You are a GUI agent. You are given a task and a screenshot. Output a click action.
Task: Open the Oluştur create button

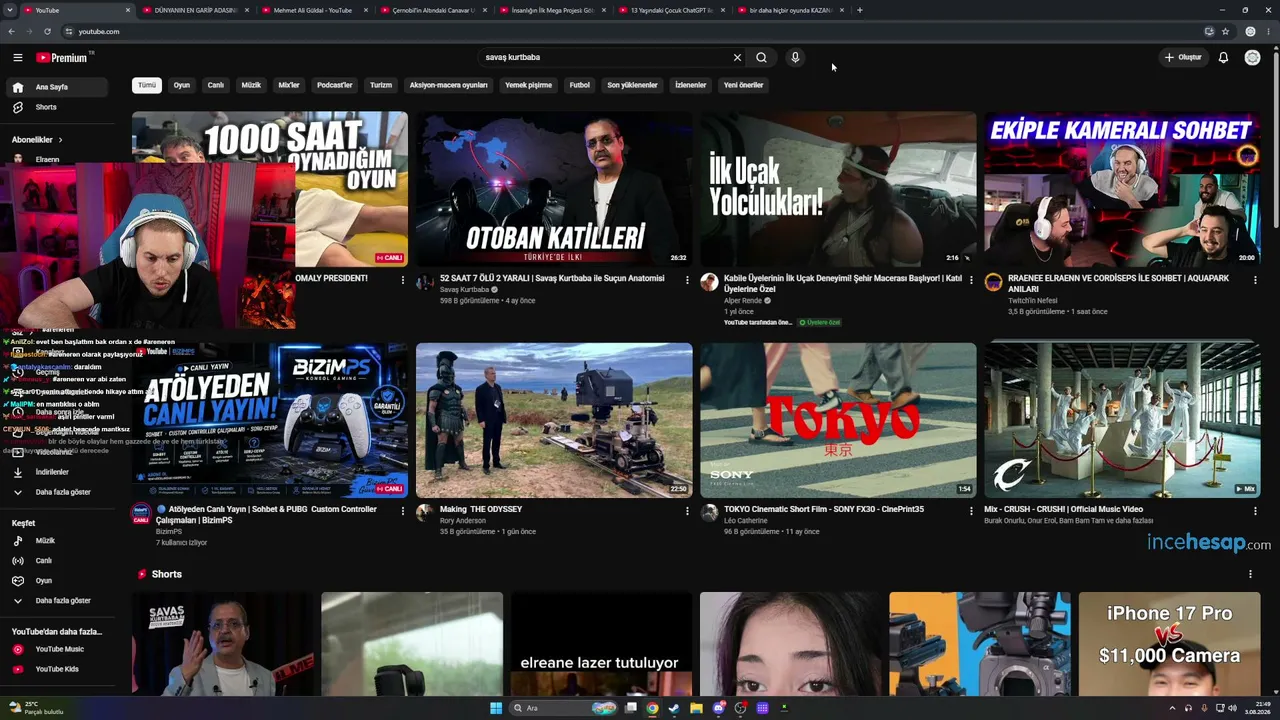pyautogui.click(x=1183, y=58)
